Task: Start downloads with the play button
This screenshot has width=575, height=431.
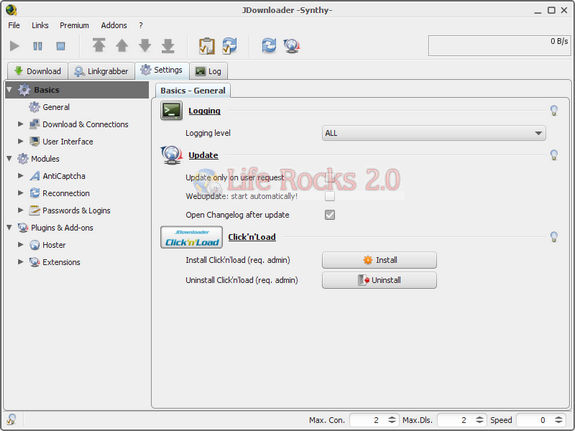Action: pos(15,46)
